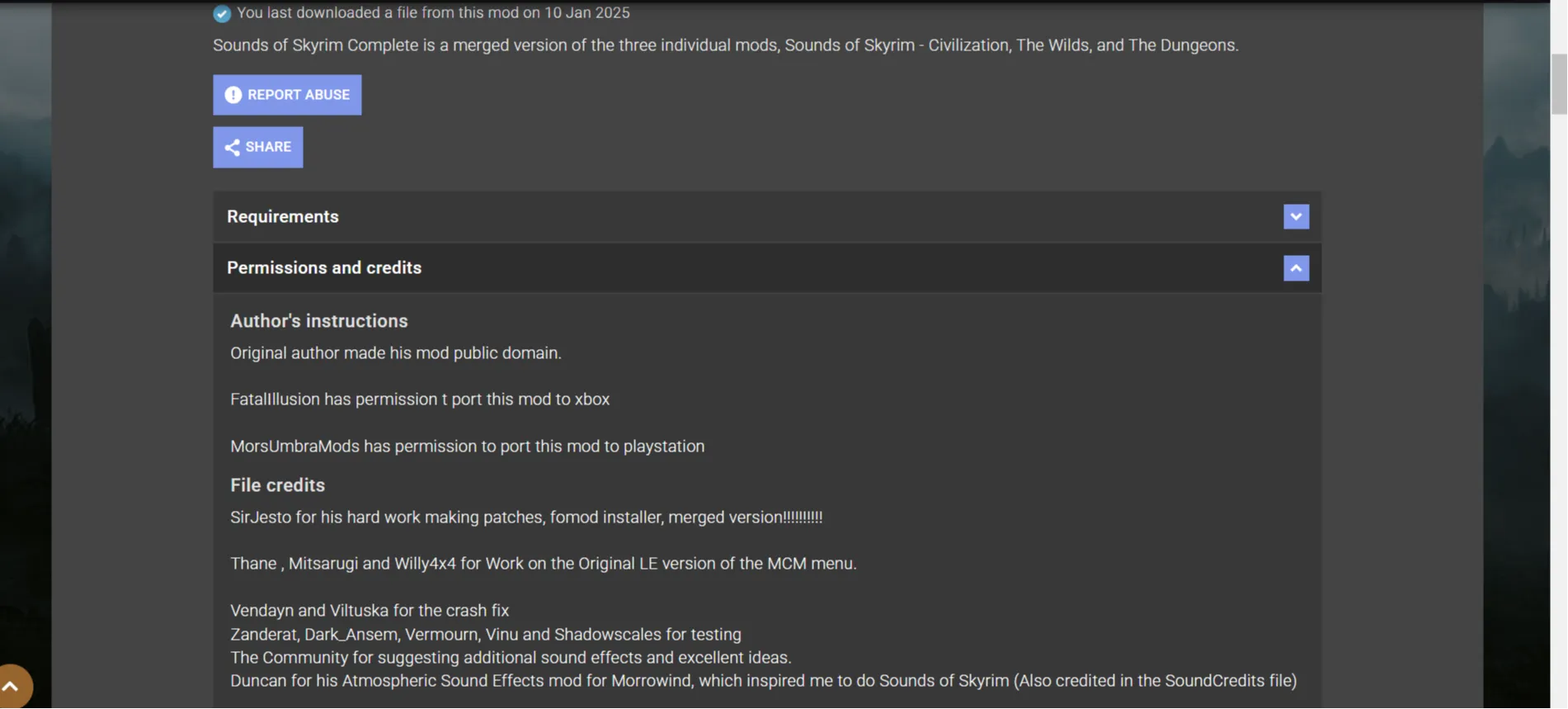
Task: Click the SHARE button label
Action: click(268, 147)
